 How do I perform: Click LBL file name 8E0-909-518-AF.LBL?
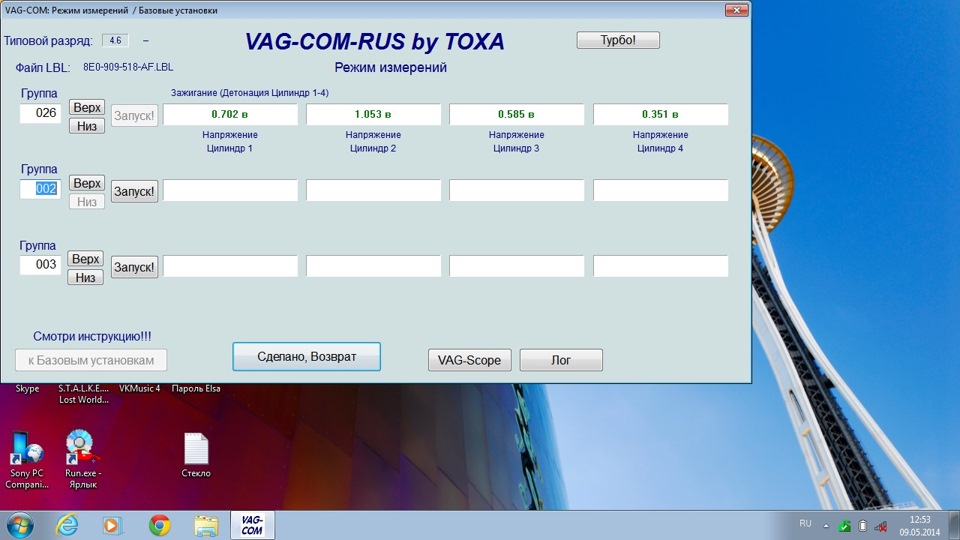point(128,67)
